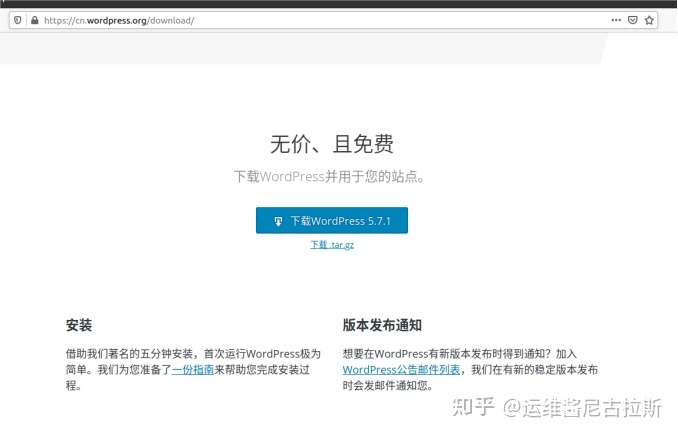Save page to Pocket icon
The width and height of the screenshot is (678, 435).
(633, 20)
